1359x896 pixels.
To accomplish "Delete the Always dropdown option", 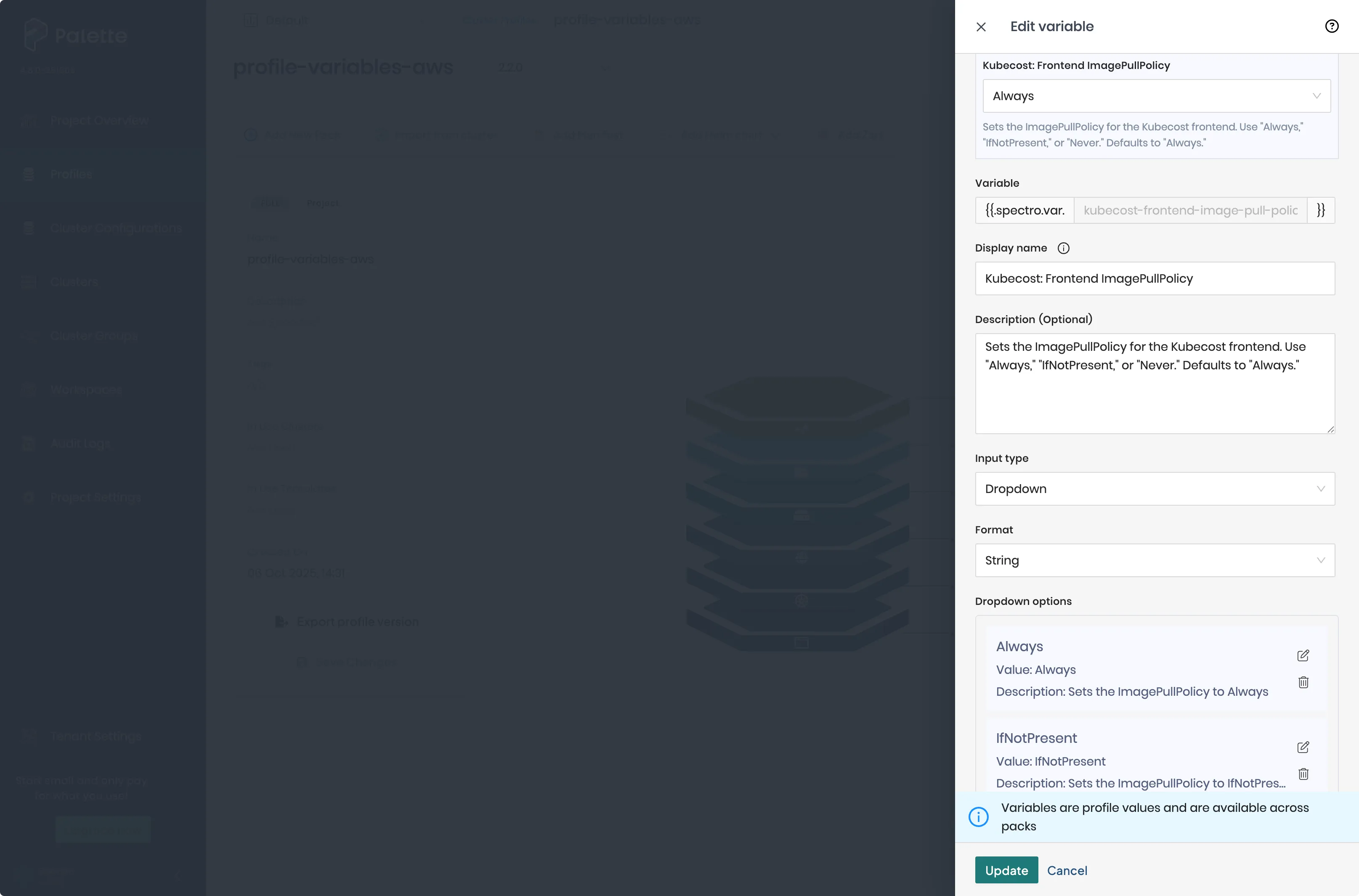I will click(1303, 682).
